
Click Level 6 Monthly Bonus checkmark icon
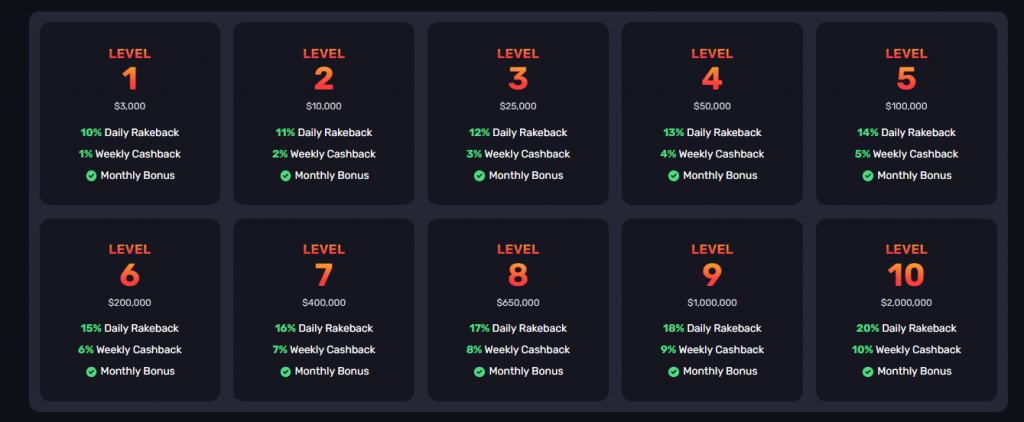[x=91, y=372]
